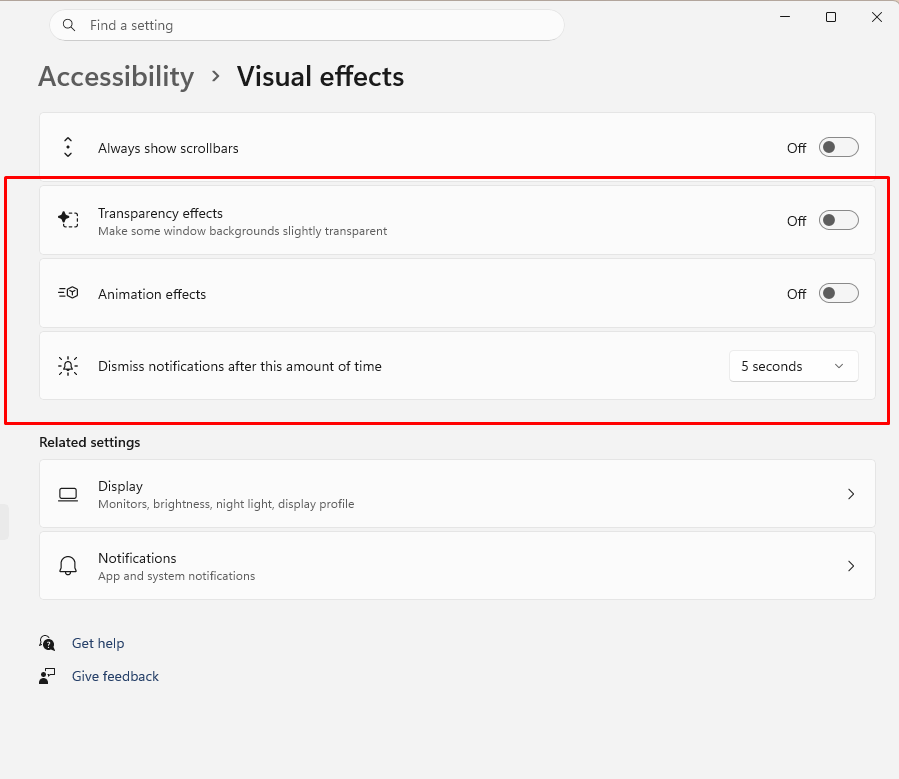Click the Give feedback person icon
The image size is (899, 779).
click(47, 676)
